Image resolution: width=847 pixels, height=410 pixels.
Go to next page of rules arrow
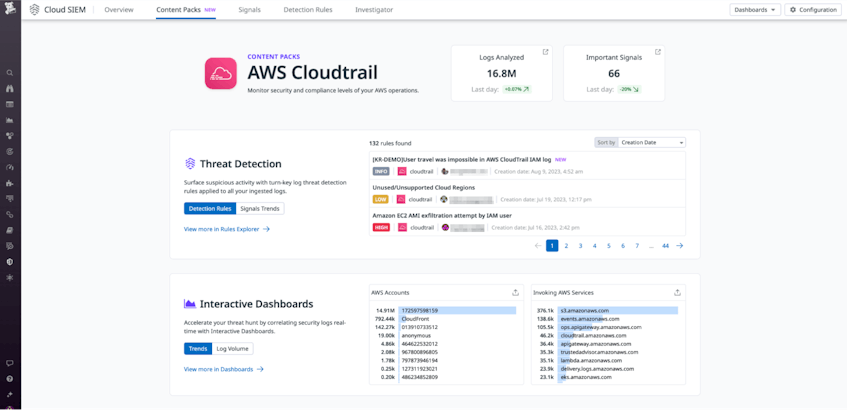tap(680, 246)
